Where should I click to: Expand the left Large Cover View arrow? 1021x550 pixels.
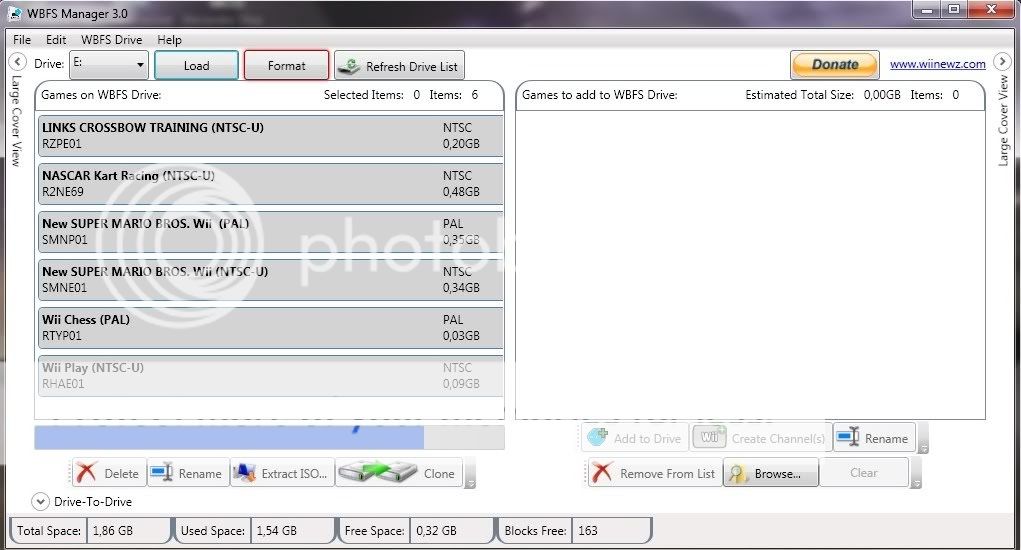tap(18, 62)
